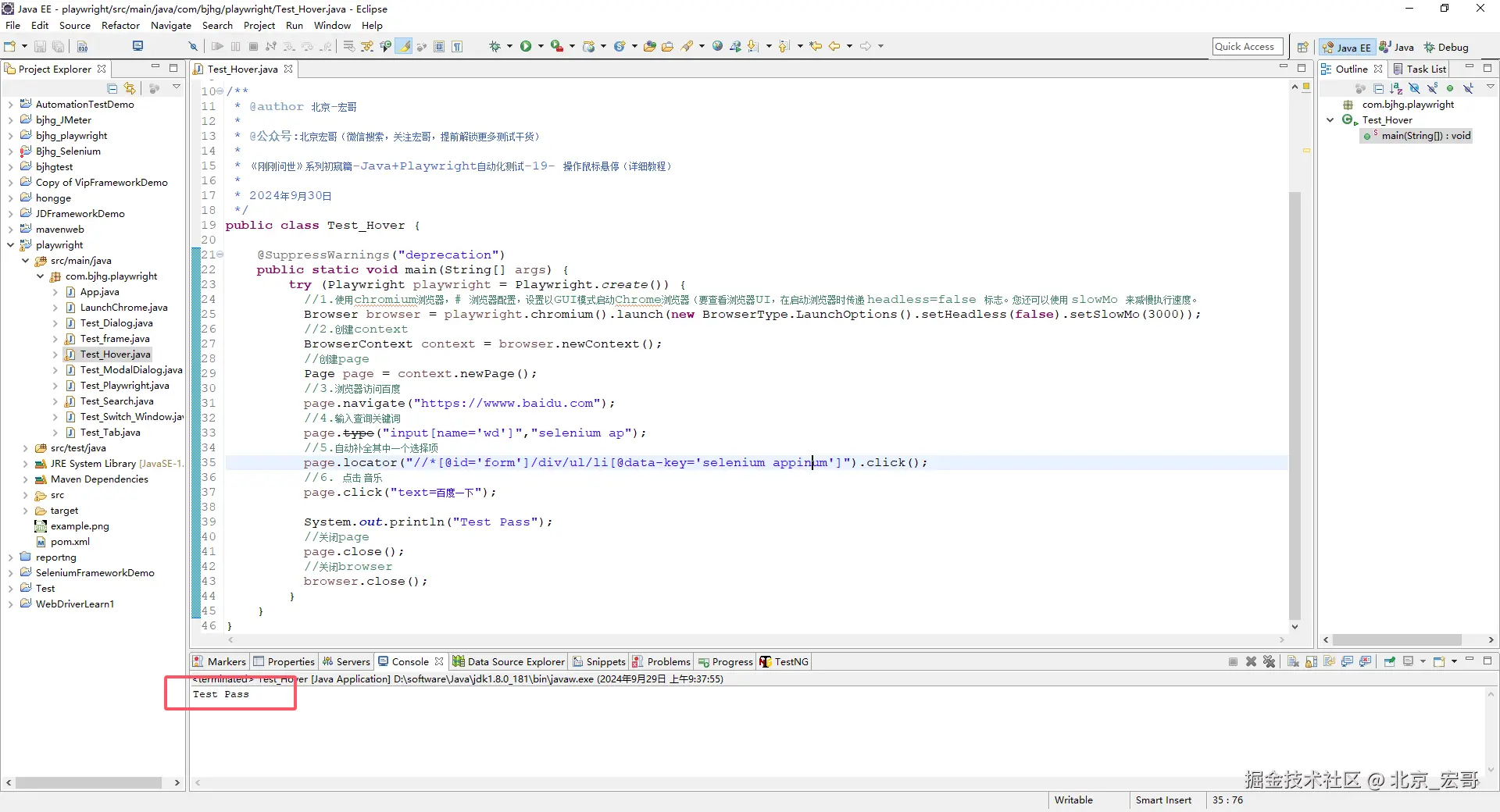Screen dimensions: 1500x812
Task: Click the editor vertical scrollbar
Action: [x=1295, y=406]
